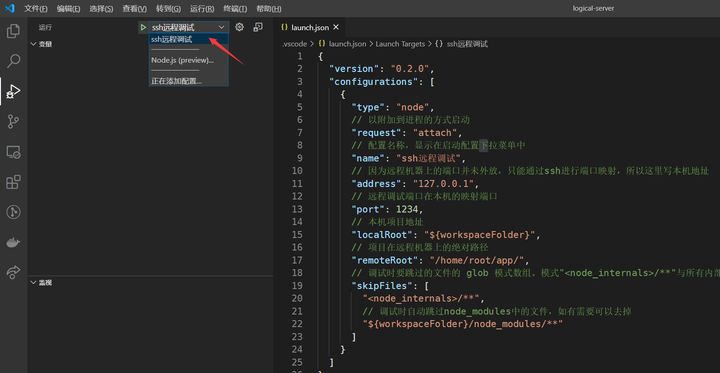Click the 运行 panel title
720x373 pixels.
pyautogui.click(x=45, y=28)
